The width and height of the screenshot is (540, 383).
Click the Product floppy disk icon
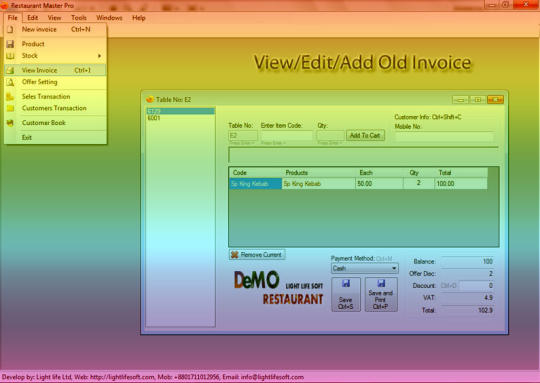10,44
